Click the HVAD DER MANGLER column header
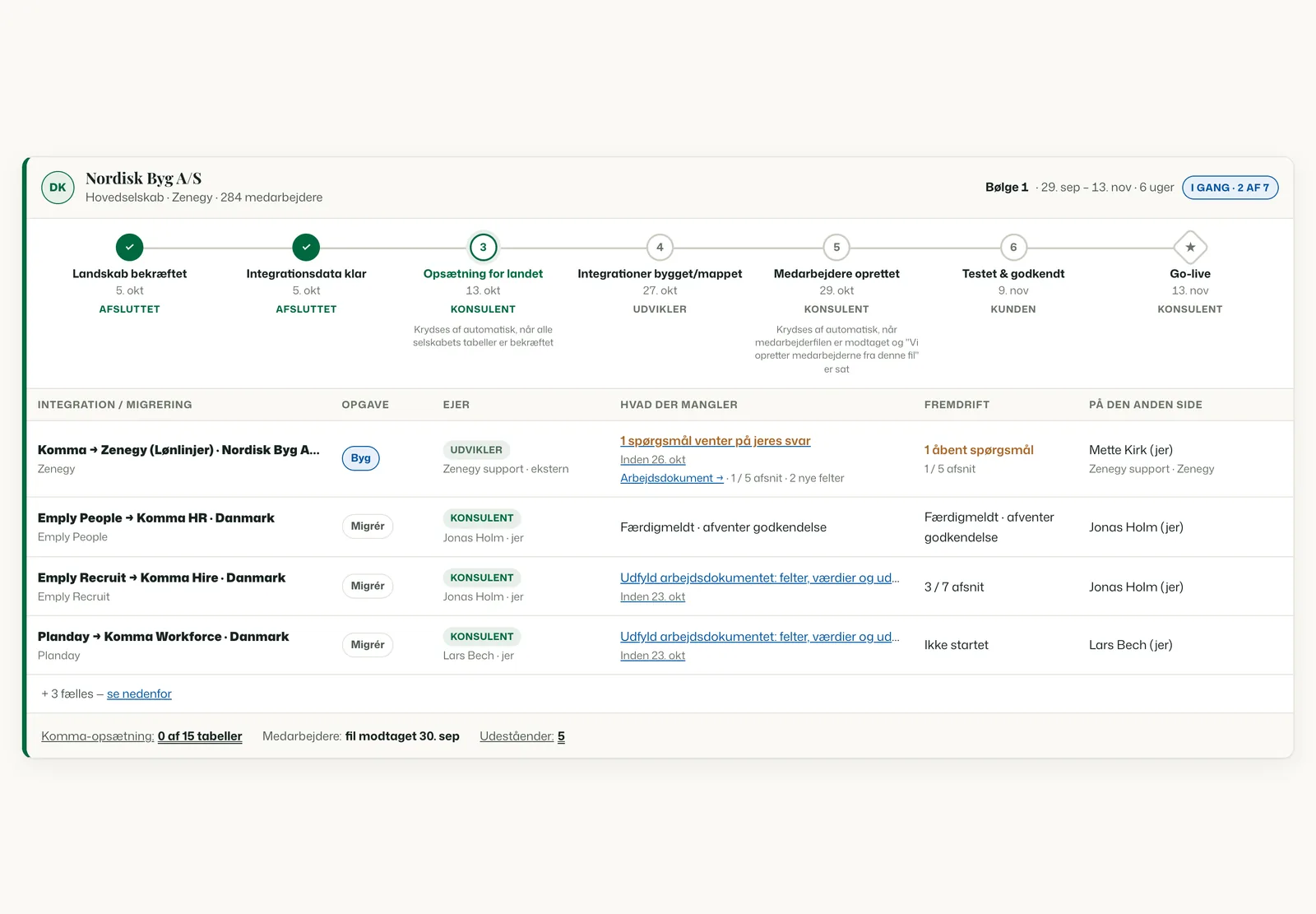The width and height of the screenshot is (1316, 914). (x=679, y=405)
